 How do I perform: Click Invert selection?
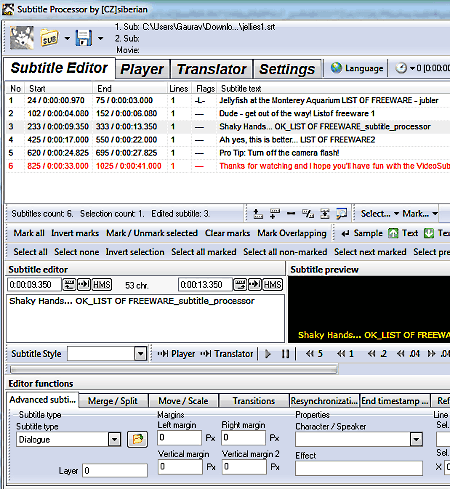coord(135,252)
